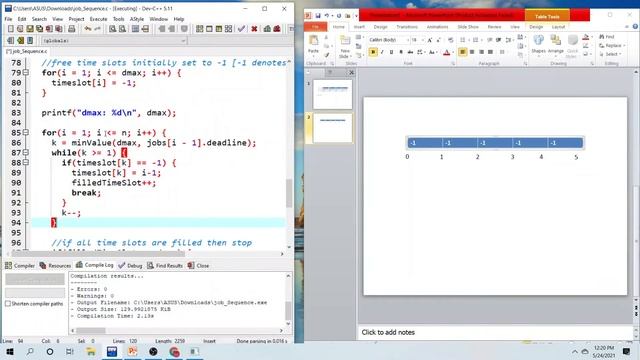Viewport: 640px width, 360px height.
Task: Click Italic button in PowerPoint ribbon
Action: point(382,52)
